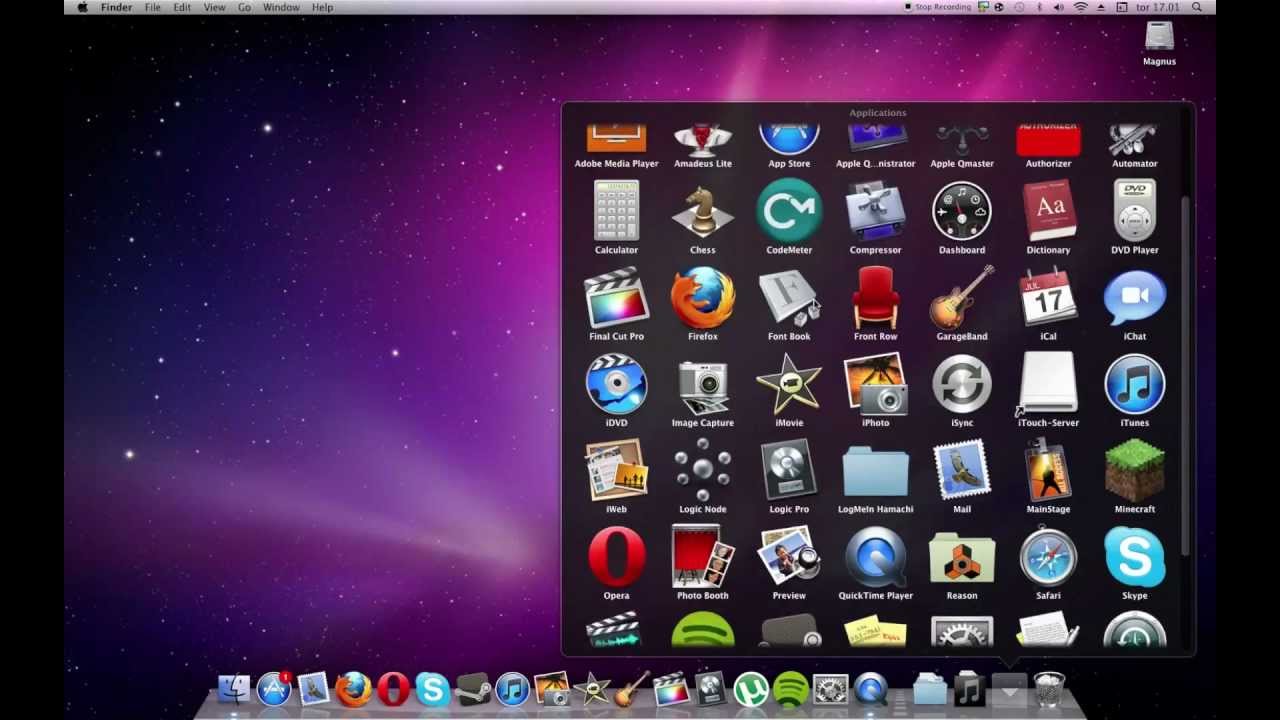Open iDVD in the Applications stack
This screenshot has width=1280, height=720.
pos(616,385)
